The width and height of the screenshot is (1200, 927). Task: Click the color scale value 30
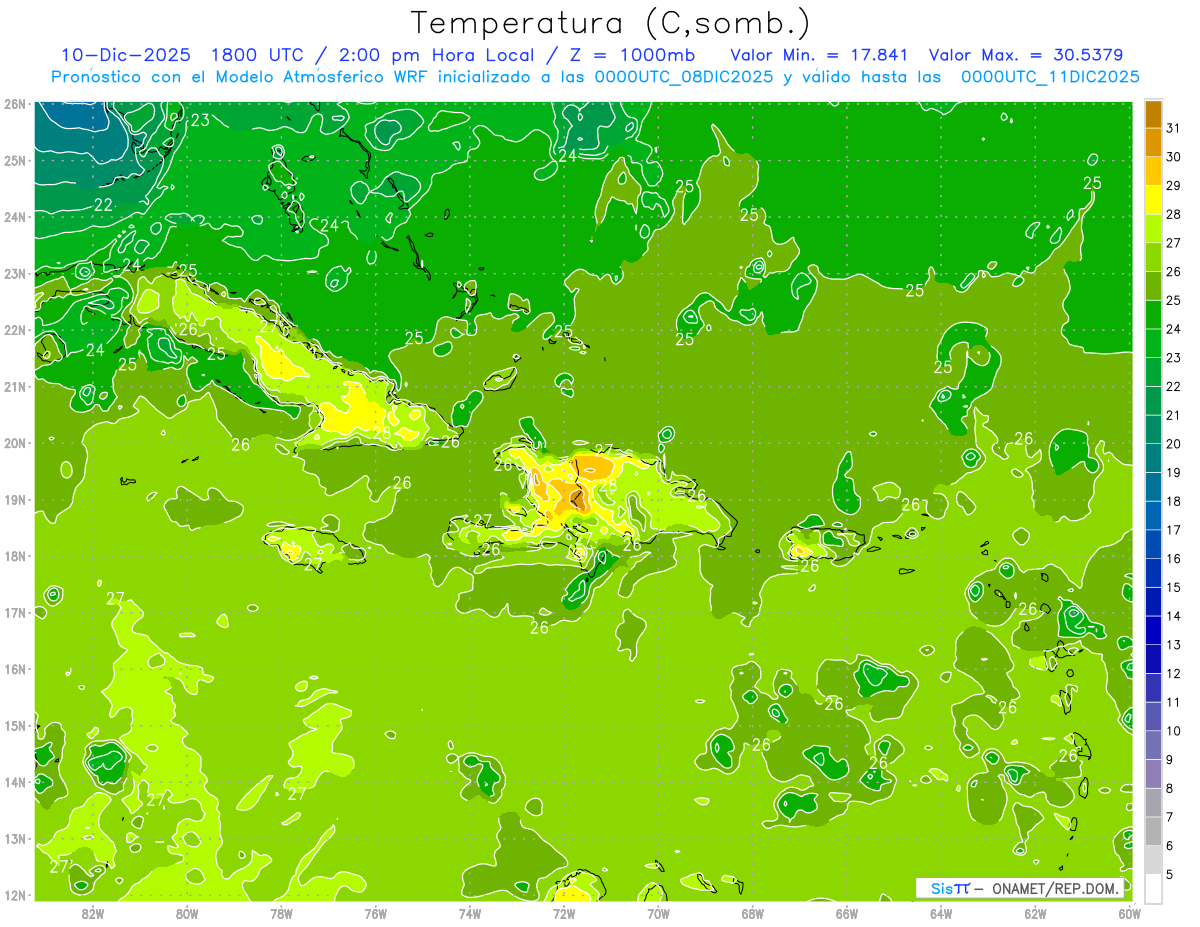coord(1174,156)
